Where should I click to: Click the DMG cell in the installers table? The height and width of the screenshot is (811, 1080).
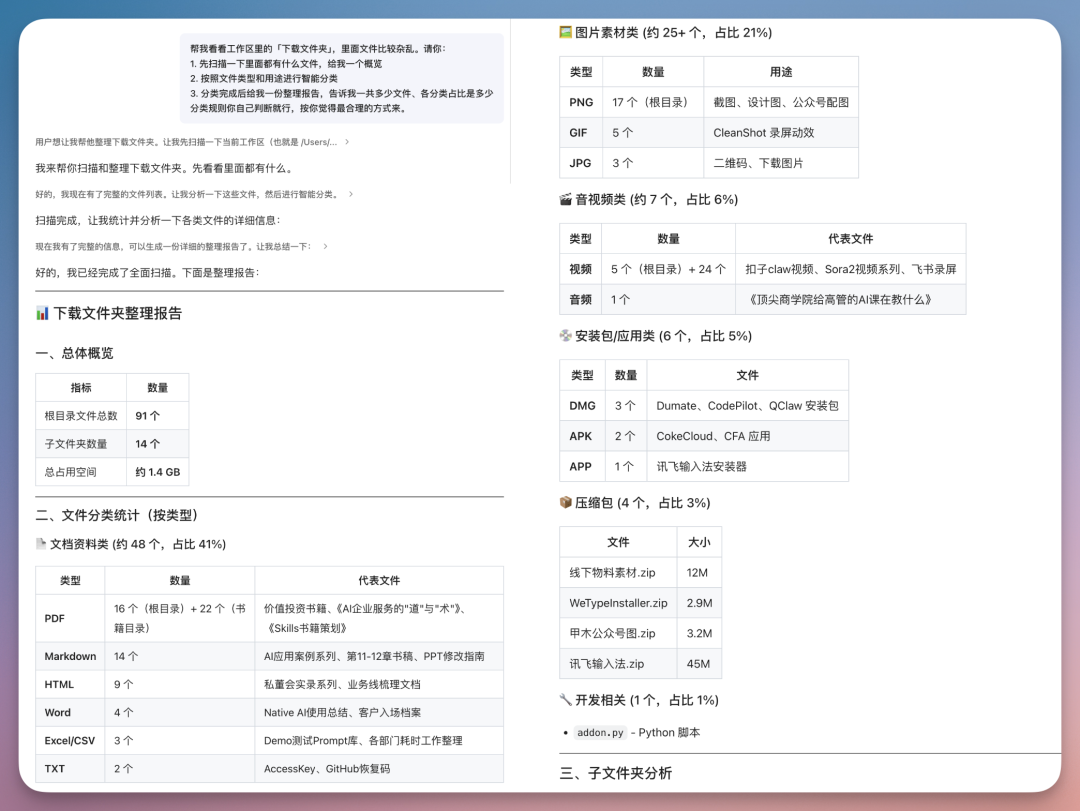582,406
